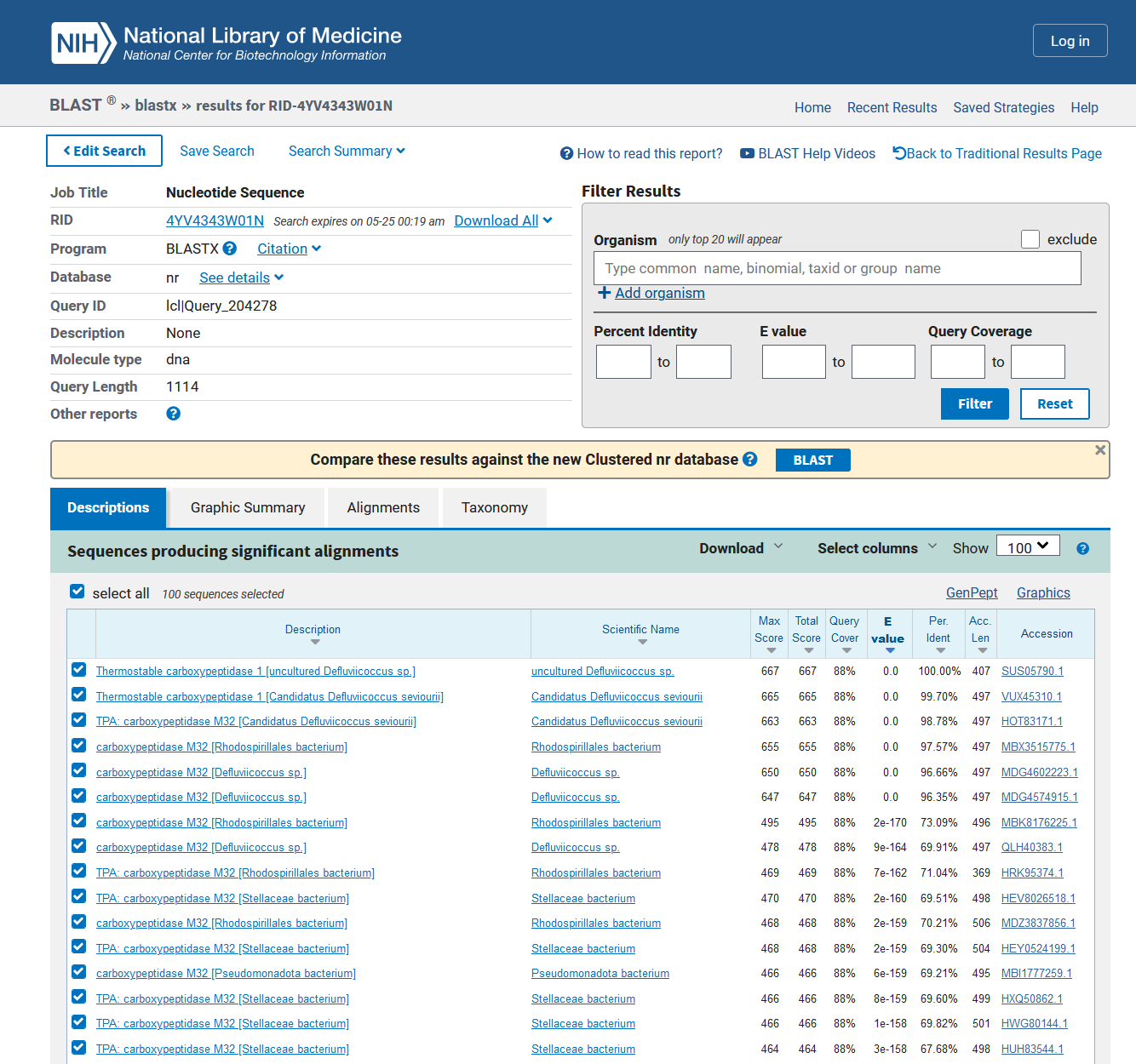Click BLAST Help Videos video icon
The width and height of the screenshot is (1136, 1064).
coord(747,153)
